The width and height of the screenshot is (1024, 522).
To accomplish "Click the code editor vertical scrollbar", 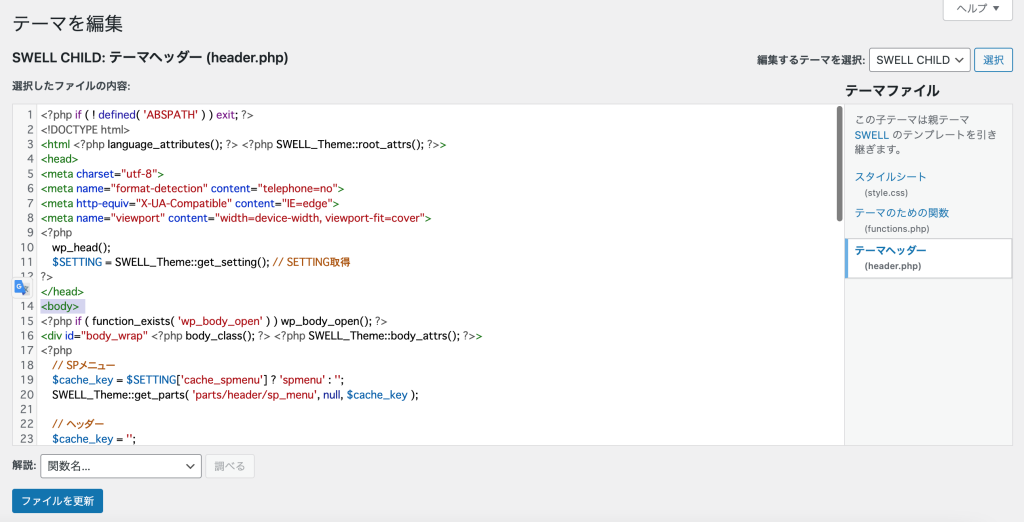I will coord(839,163).
